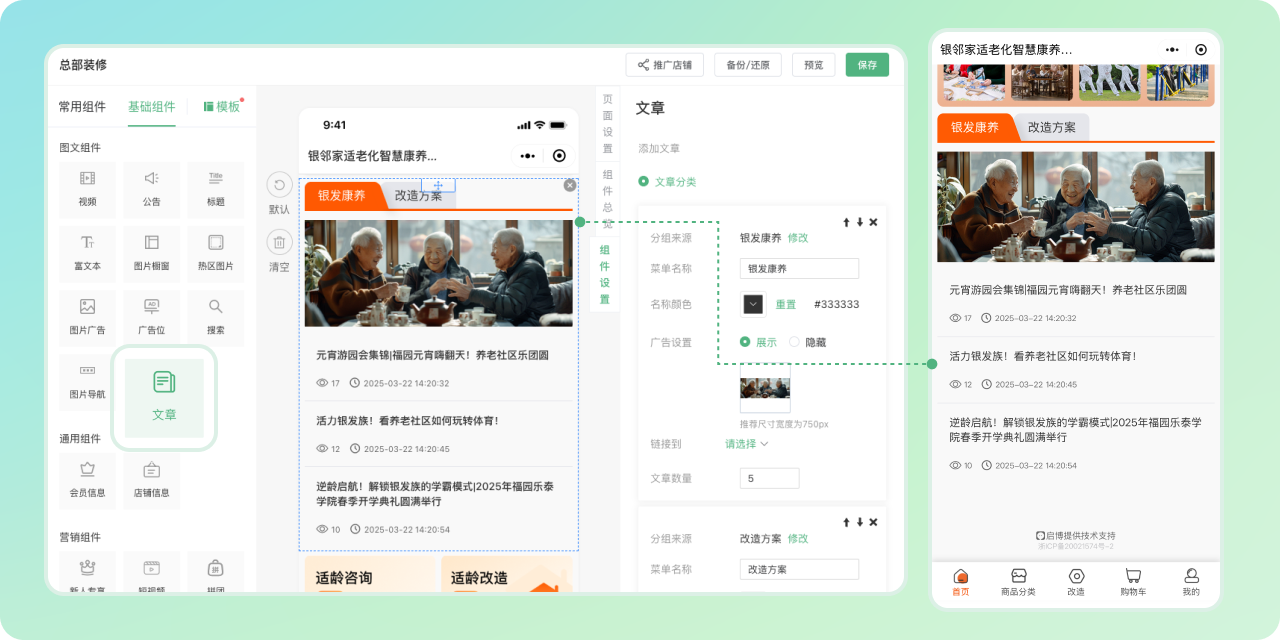The height and width of the screenshot is (640, 1280).
Task: Delete the 银发康养 group with X
Action: pyautogui.click(x=873, y=222)
